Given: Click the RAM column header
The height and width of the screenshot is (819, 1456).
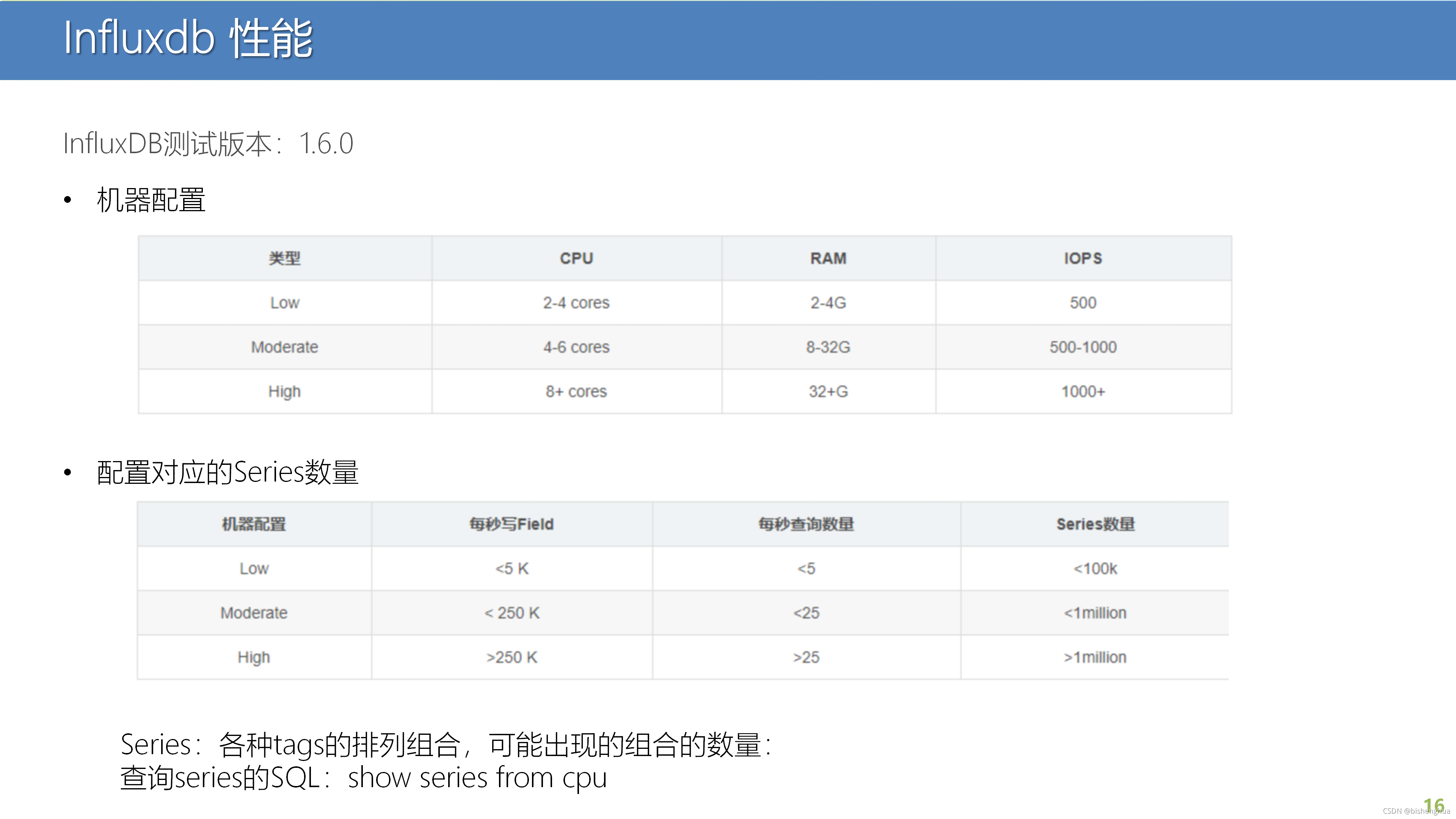Looking at the screenshot, I should click(828, 258).
